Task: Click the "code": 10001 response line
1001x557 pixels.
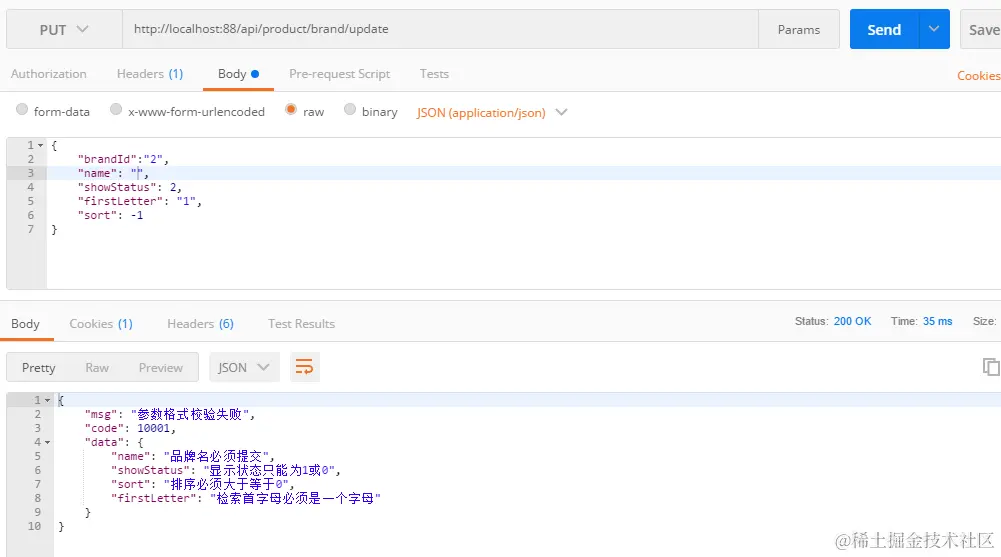Action: pos(130,429)
